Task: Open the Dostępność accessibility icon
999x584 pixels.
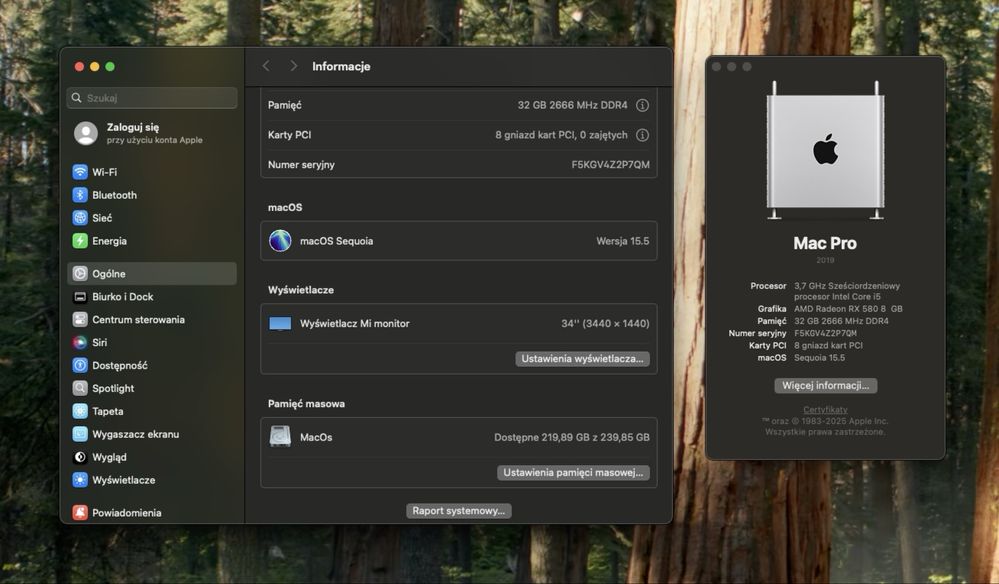Action: point(80,366)
